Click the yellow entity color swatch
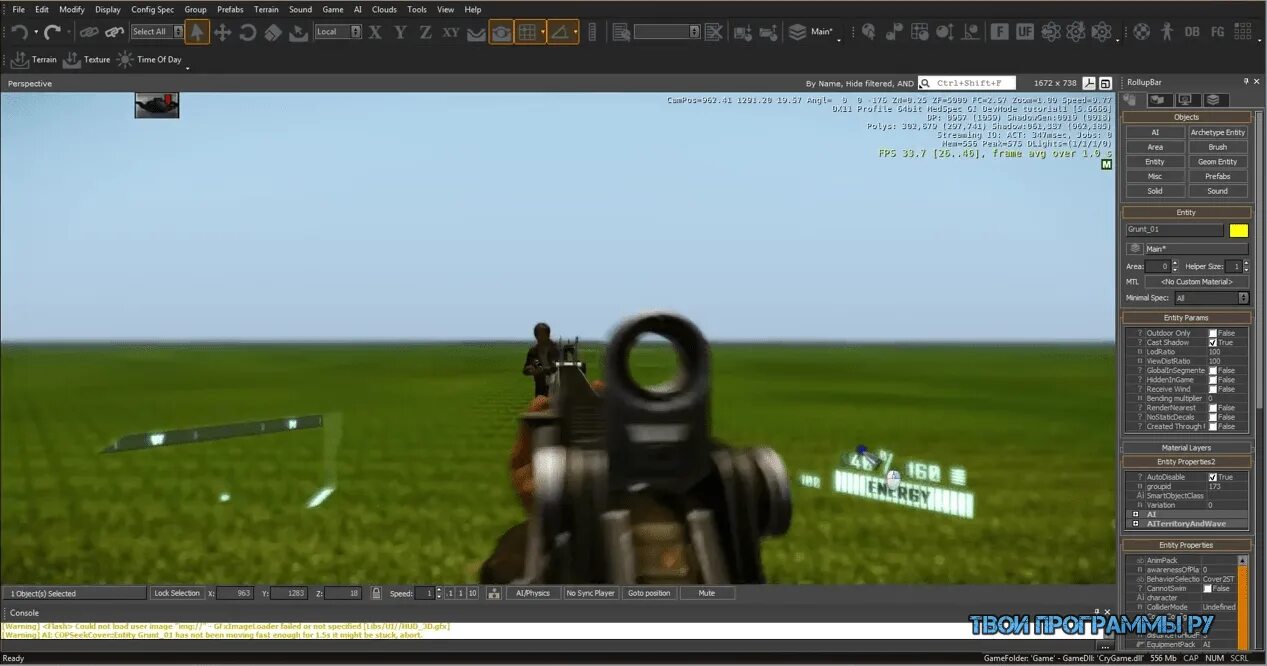Image resolution: width=1267 pixels, height=666 pixels. click(x=1238, y=230)
